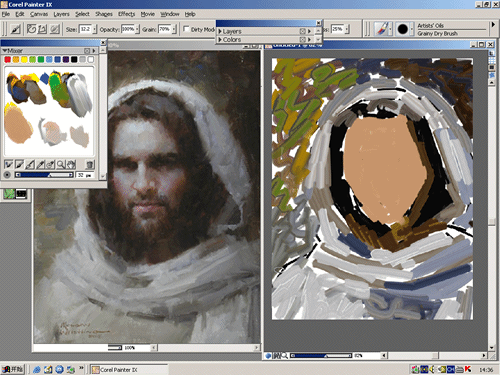Click the Opacity input field
The height and width of the screenshot is (375, 500).
tap(128, 29)
